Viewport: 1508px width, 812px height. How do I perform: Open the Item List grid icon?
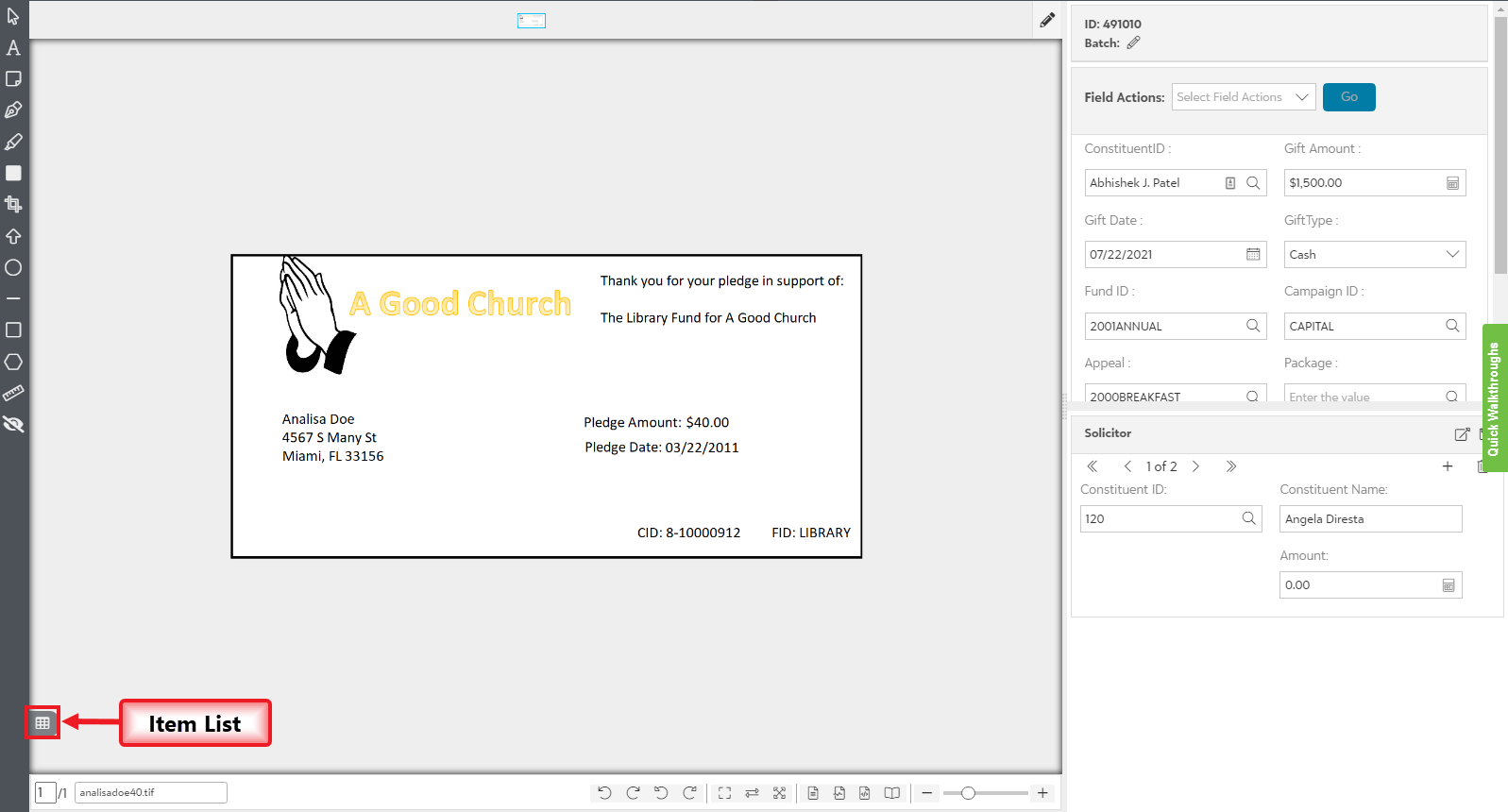(x=42, y=723)
